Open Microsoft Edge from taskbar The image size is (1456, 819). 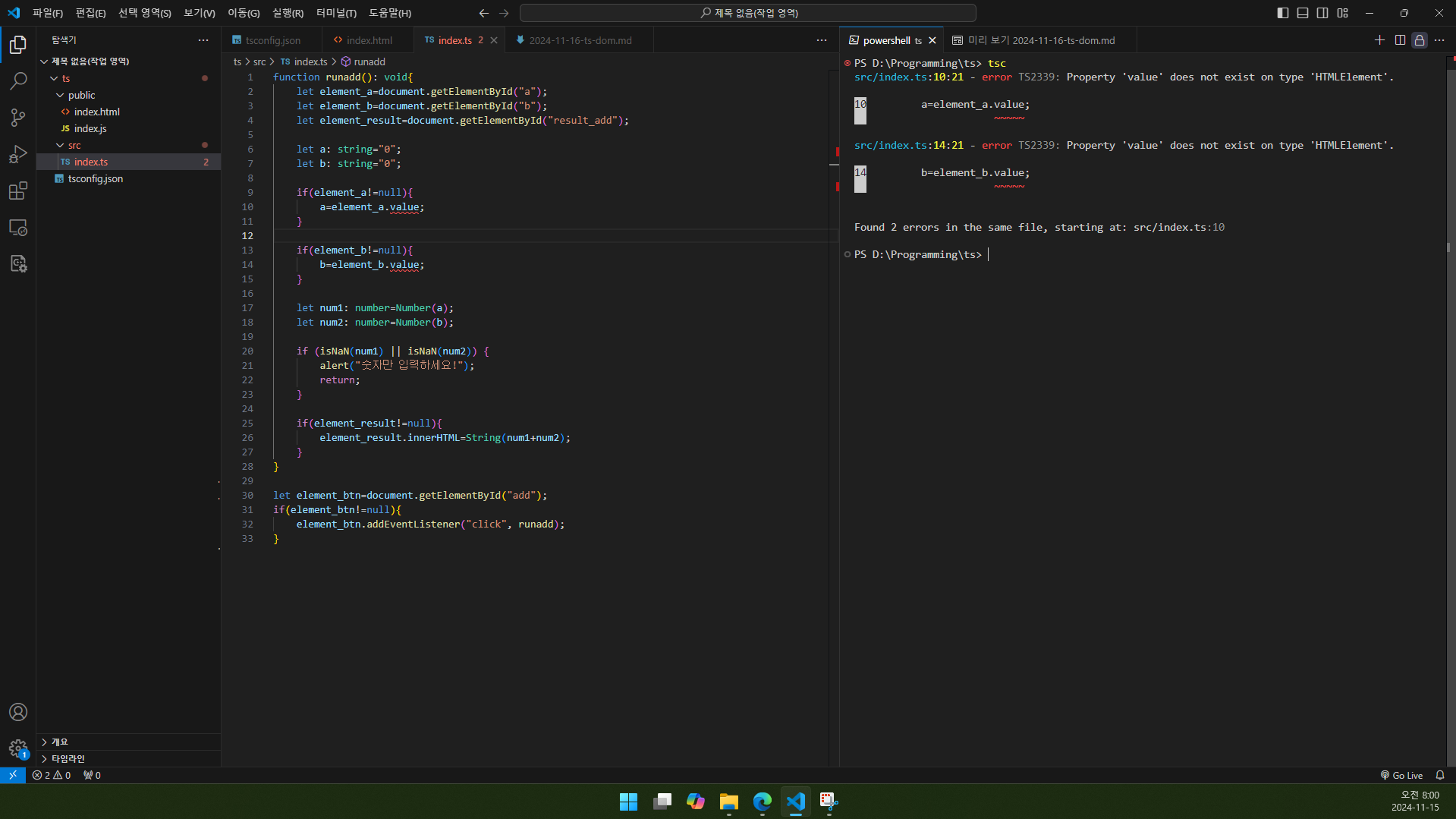tap(763, 802)
